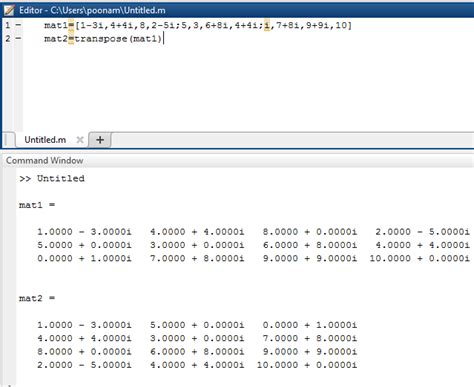474x387 pixels.
Task: Select mat2 value 9.0000 + 9.0000i
Action: (310, 352)
